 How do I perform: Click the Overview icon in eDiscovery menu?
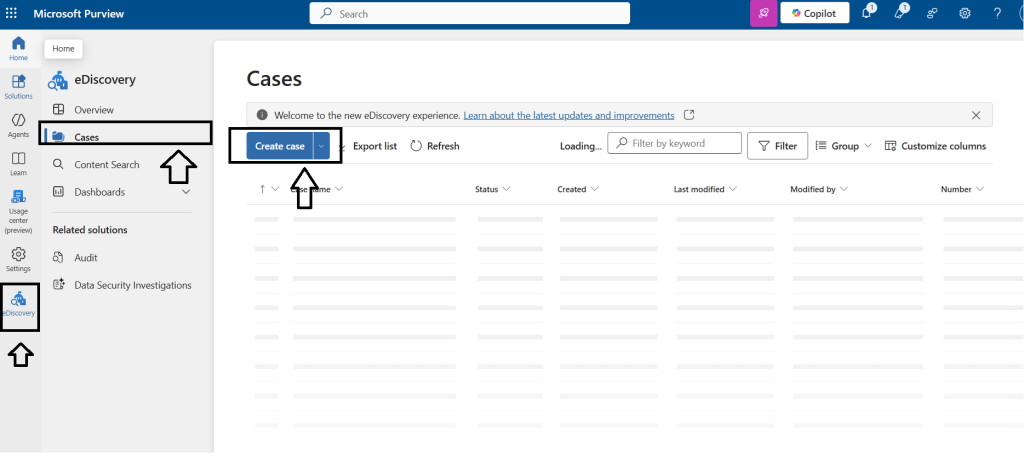point(59,110)
